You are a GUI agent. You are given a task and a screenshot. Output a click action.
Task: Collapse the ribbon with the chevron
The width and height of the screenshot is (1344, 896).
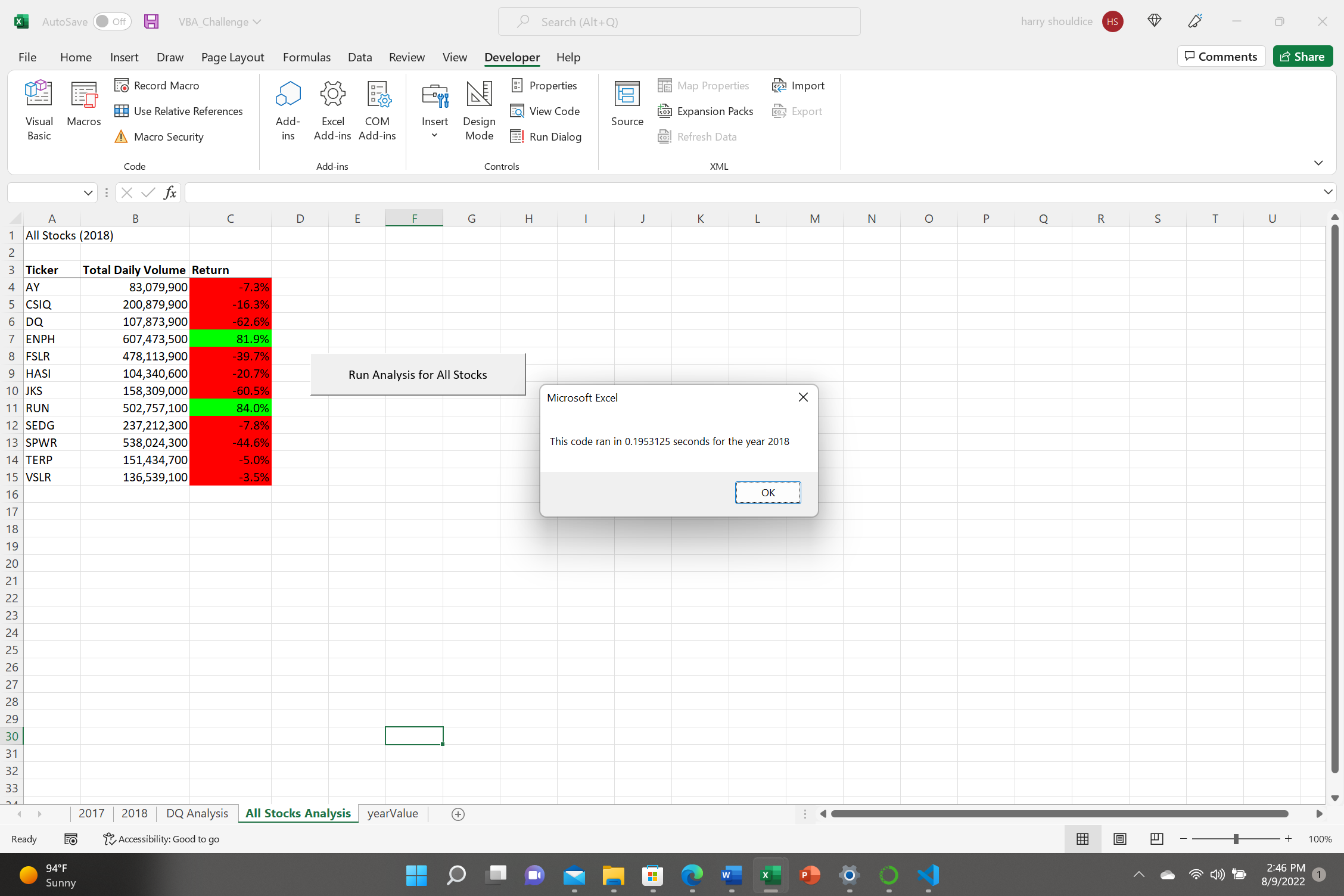1318,163
